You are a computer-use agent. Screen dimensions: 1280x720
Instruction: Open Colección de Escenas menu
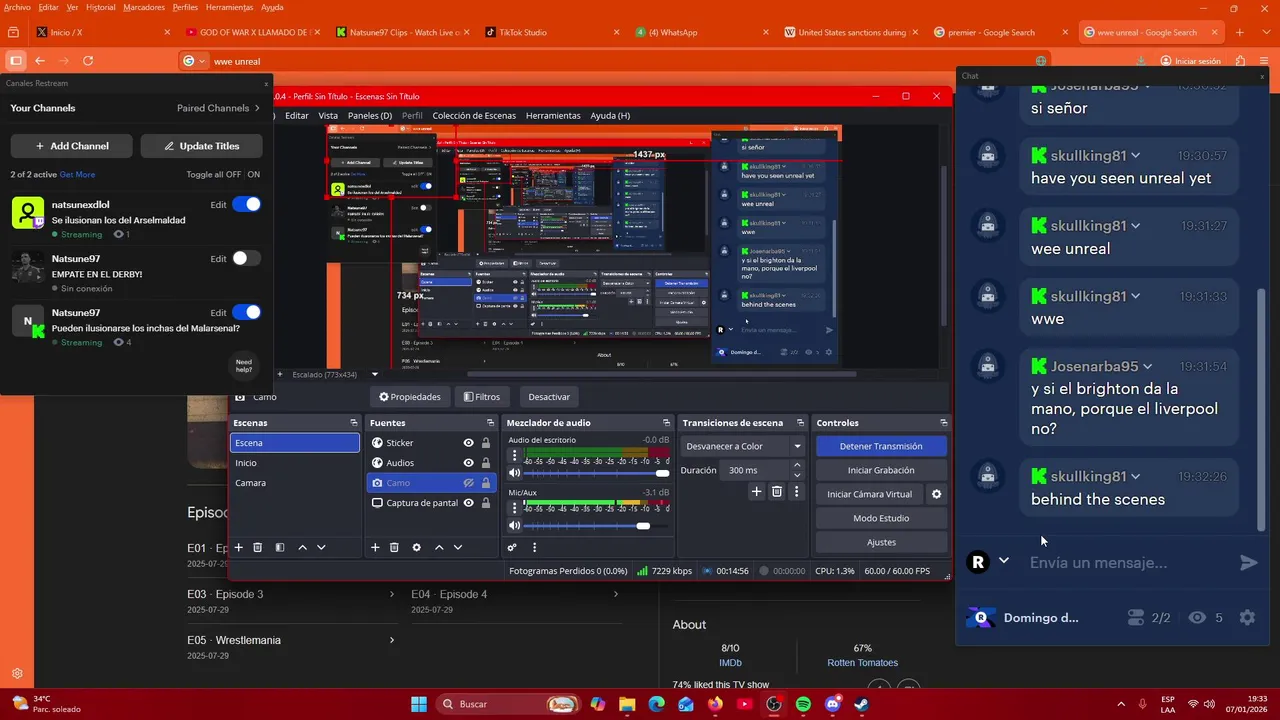click(x=474, y=115)
